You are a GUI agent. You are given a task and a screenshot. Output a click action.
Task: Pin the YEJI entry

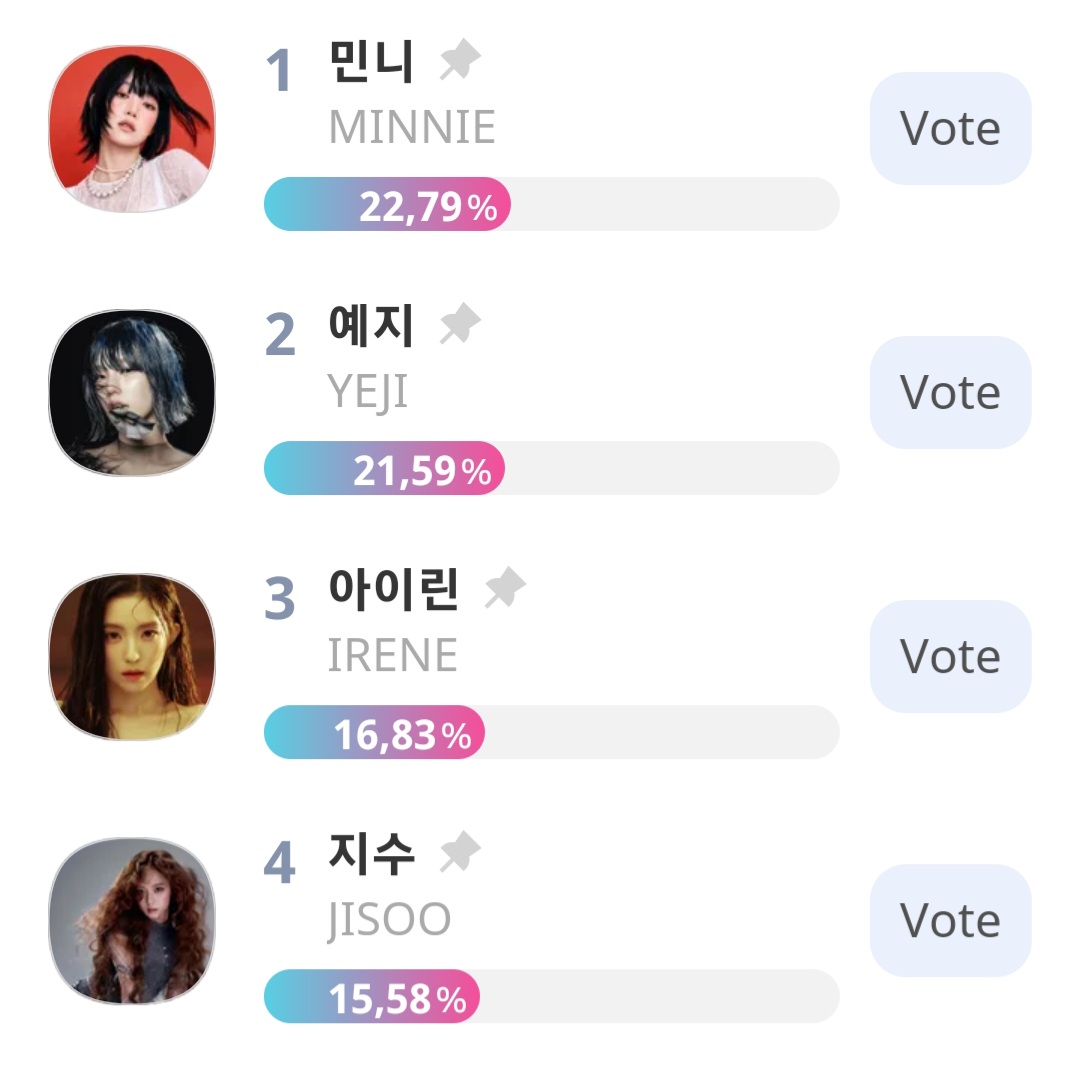(x=460, y=326)
